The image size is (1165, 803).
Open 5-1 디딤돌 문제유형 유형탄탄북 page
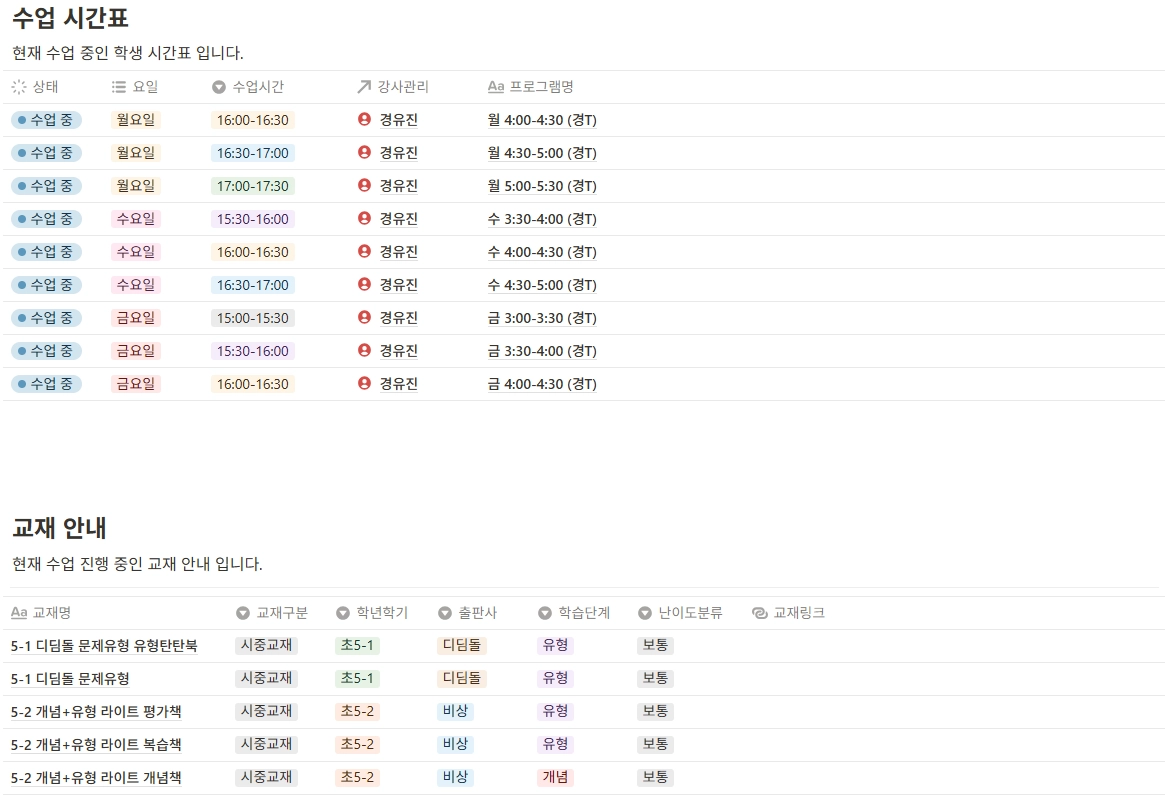point(104,646)
